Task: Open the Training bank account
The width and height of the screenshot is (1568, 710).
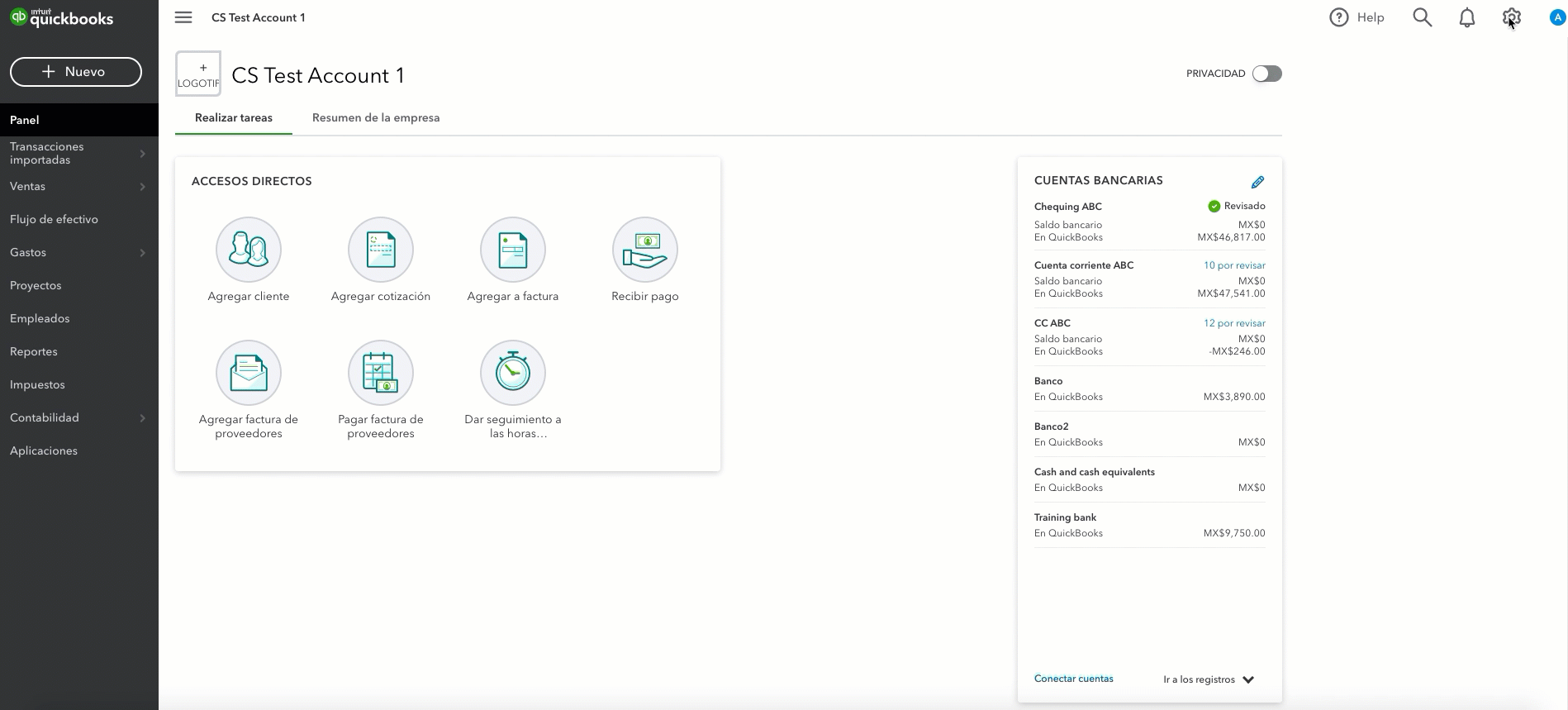Action: tap(1066, 517)
